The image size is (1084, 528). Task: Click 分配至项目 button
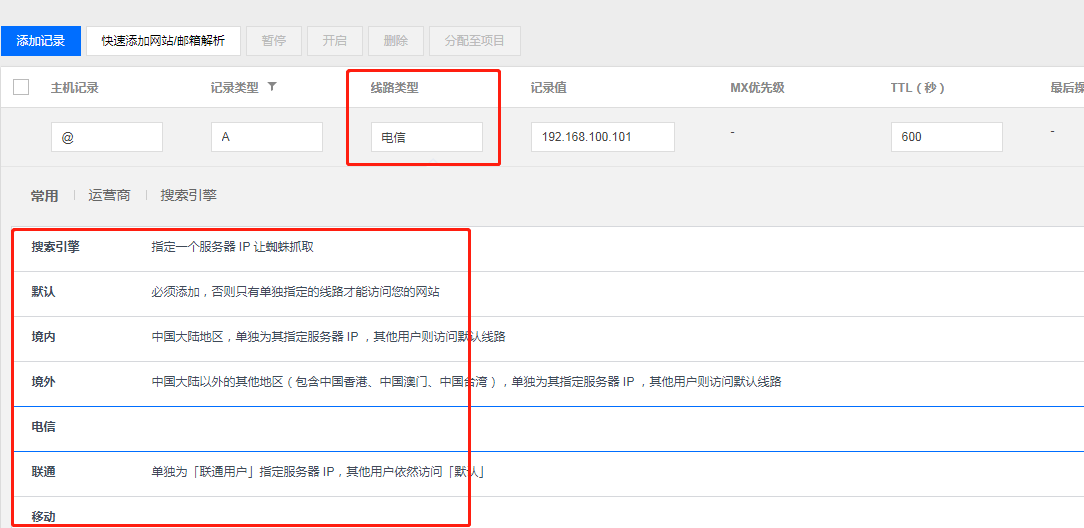474,41
